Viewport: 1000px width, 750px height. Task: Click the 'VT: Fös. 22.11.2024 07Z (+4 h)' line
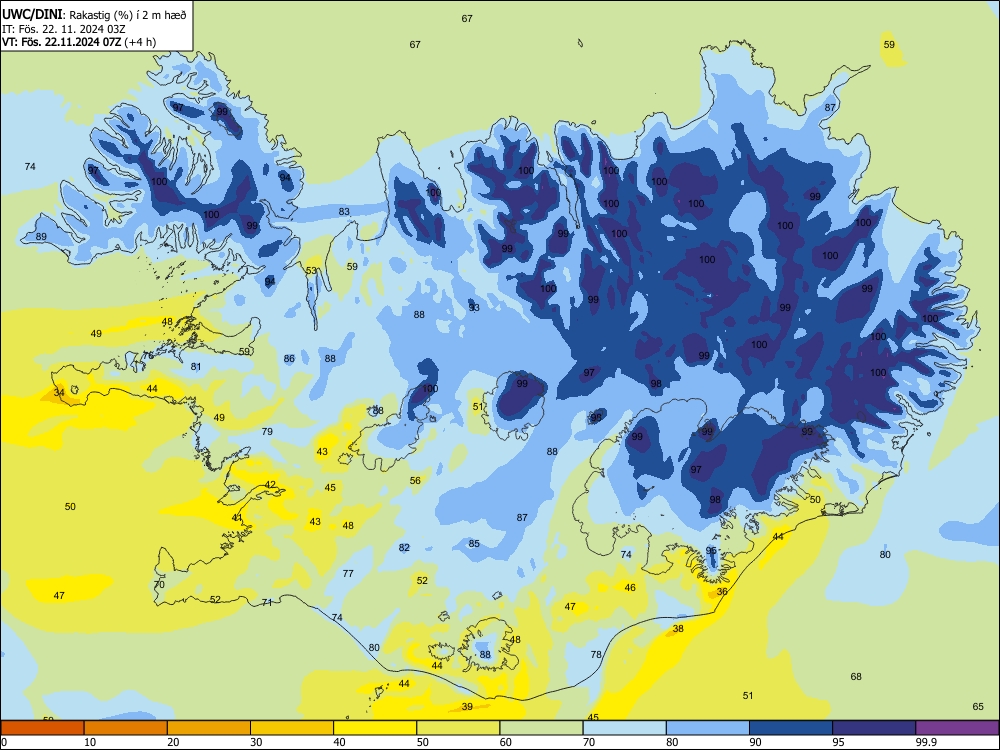point(79,42)
